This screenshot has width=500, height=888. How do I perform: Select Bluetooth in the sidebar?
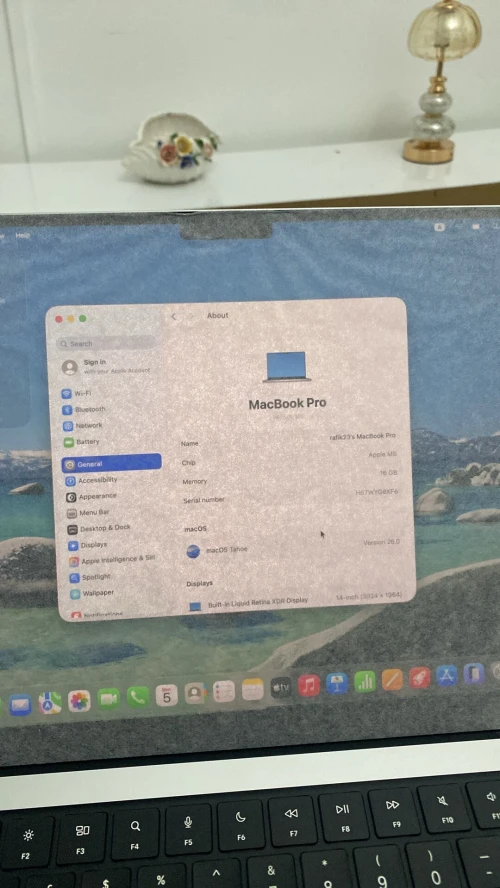pyautogui.click(x=84, y=409)
